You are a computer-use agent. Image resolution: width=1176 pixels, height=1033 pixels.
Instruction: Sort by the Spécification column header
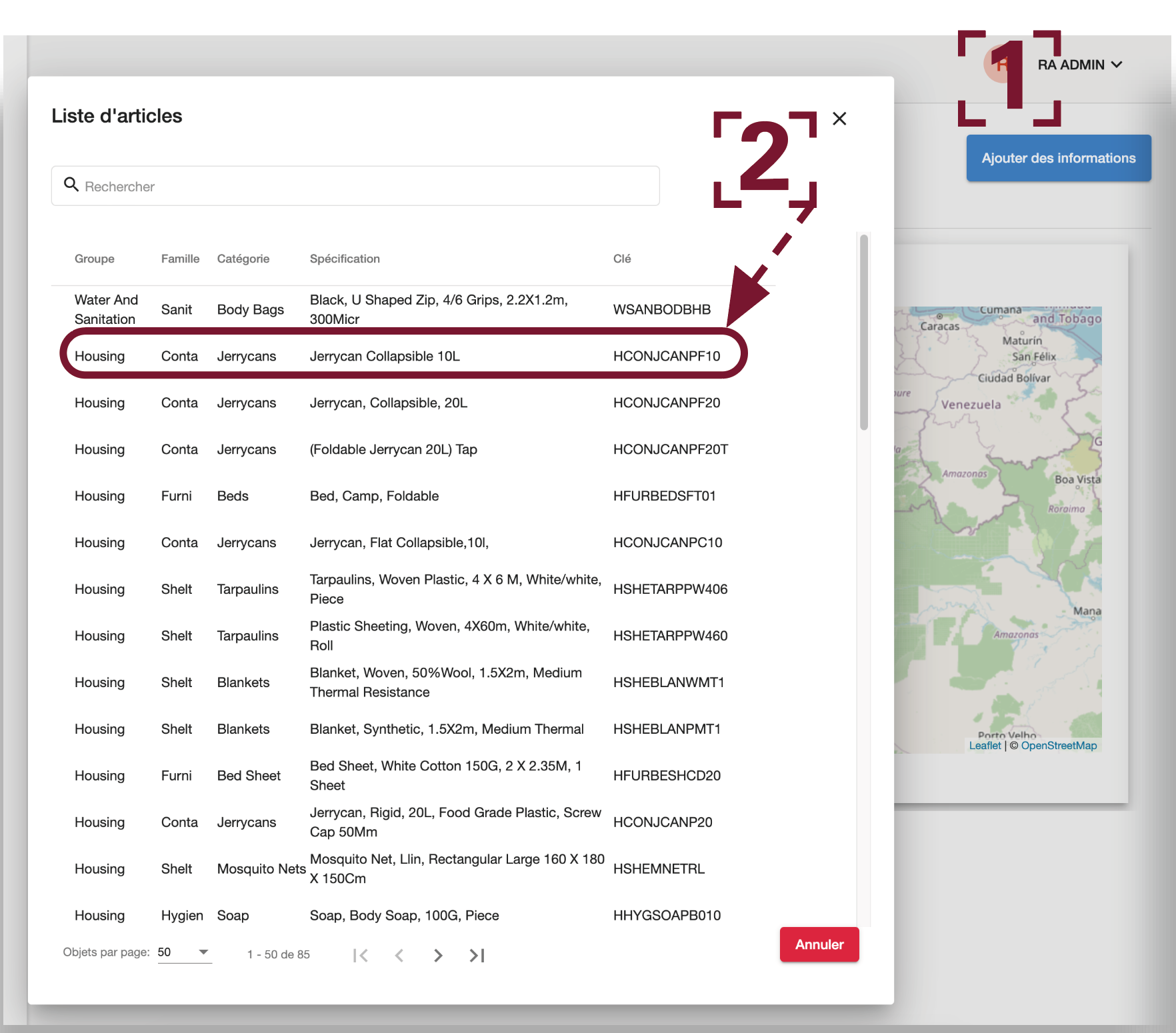click(345, 259)
